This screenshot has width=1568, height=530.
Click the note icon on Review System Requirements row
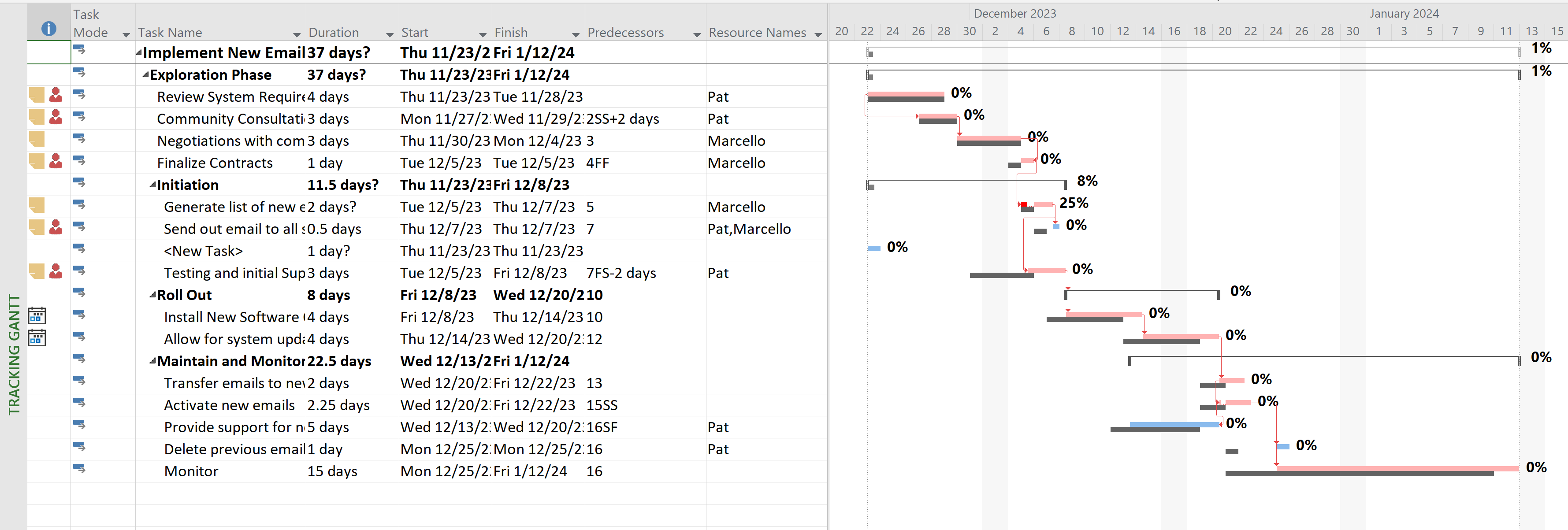click(37, 96)
